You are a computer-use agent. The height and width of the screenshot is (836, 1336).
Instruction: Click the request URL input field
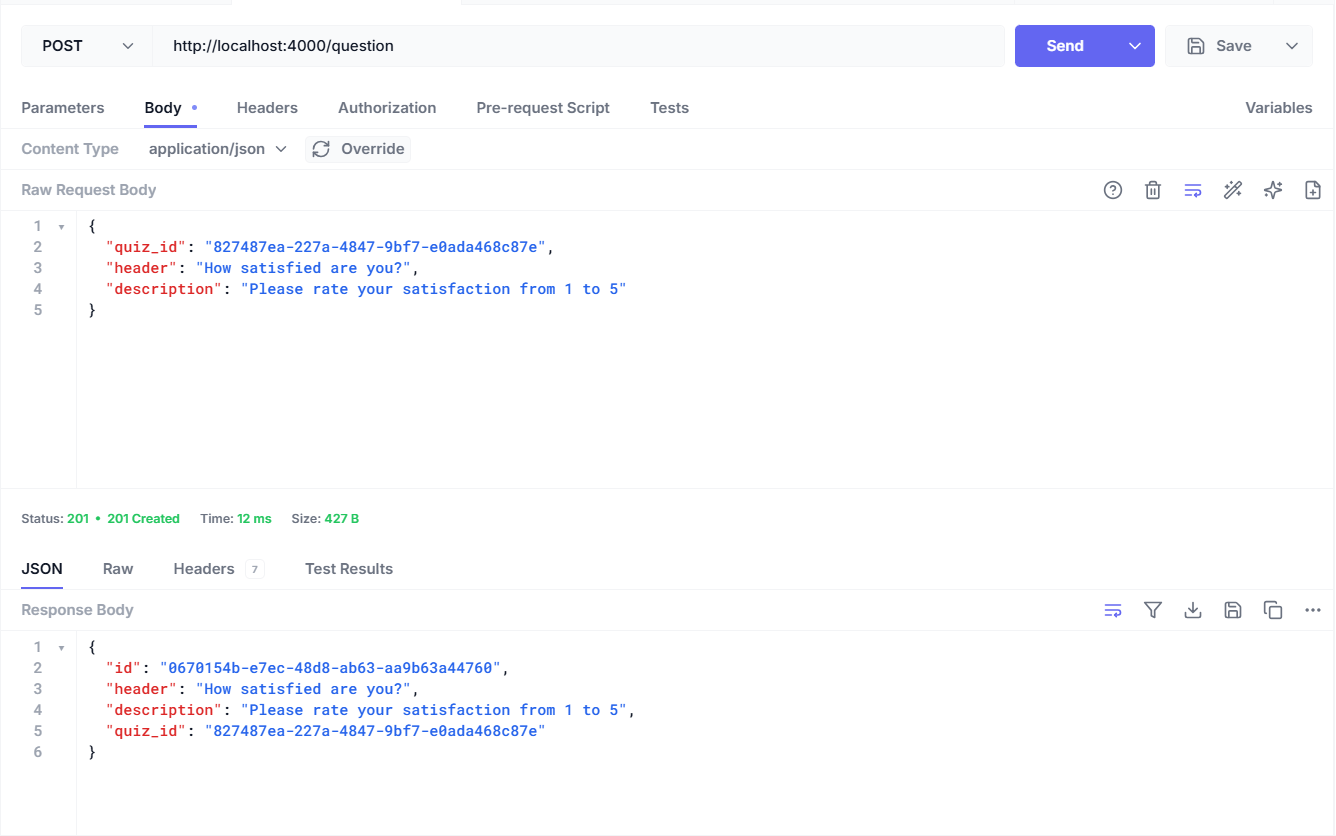pyautogui.click(x=578, y=46)
